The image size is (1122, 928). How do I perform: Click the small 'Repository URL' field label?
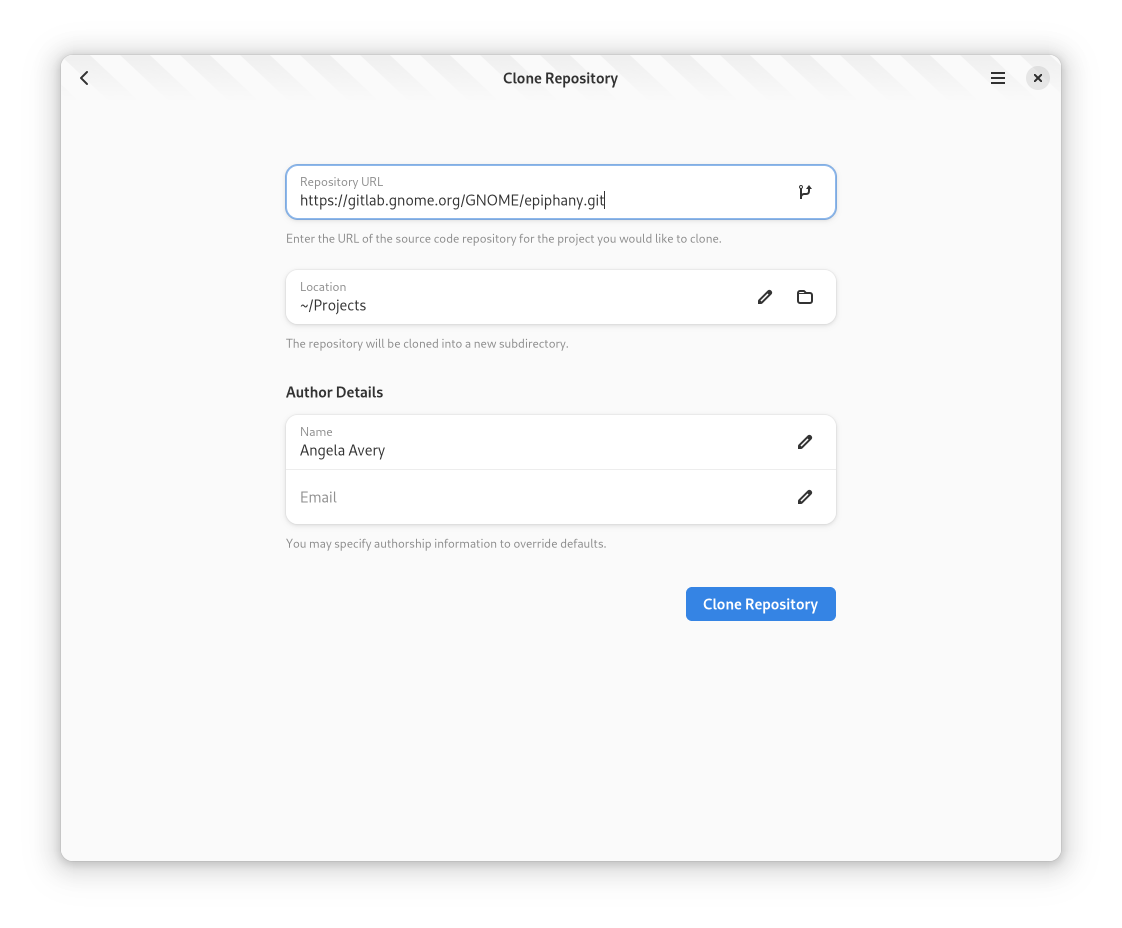341,182
